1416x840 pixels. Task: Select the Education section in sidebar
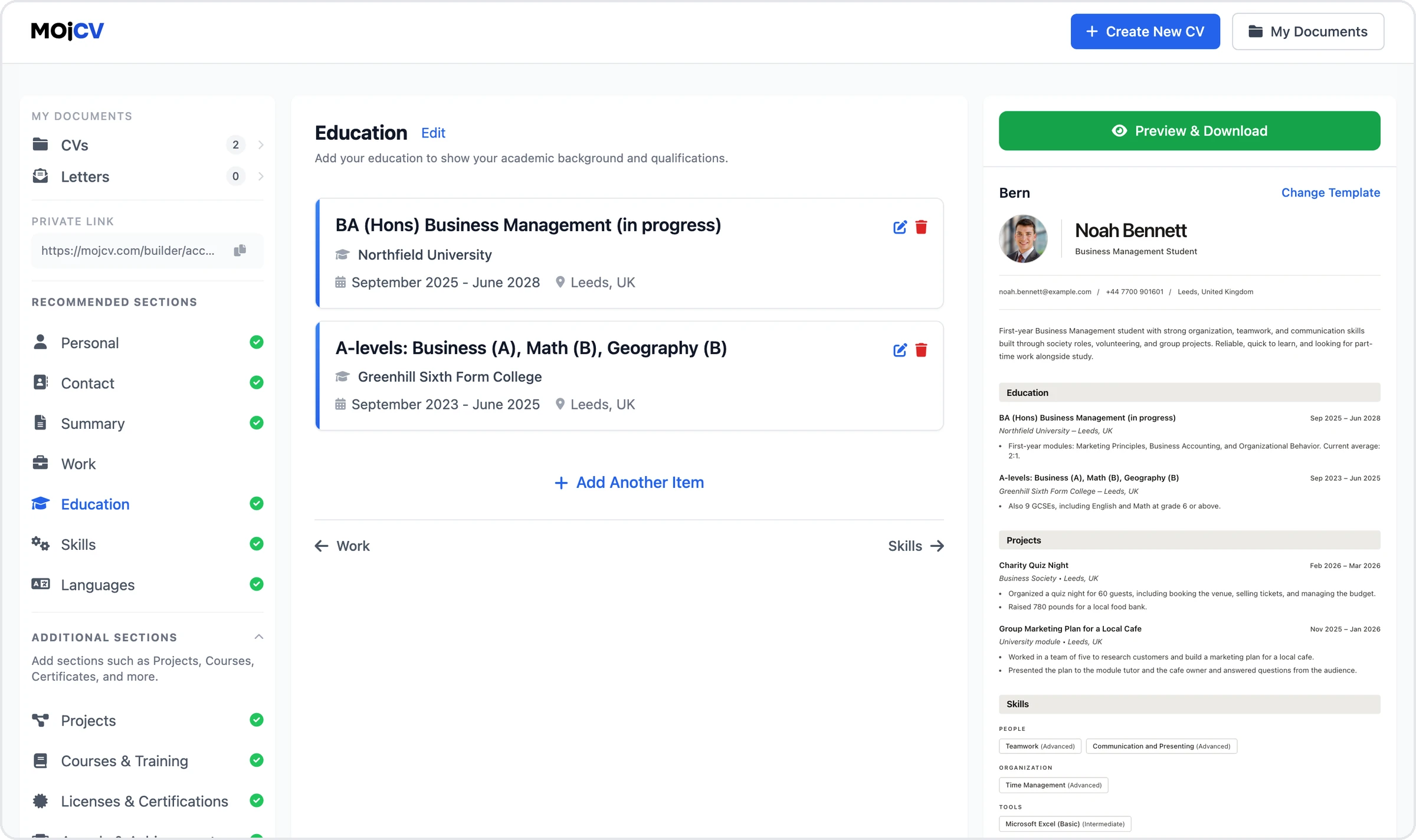coord(147,504)
